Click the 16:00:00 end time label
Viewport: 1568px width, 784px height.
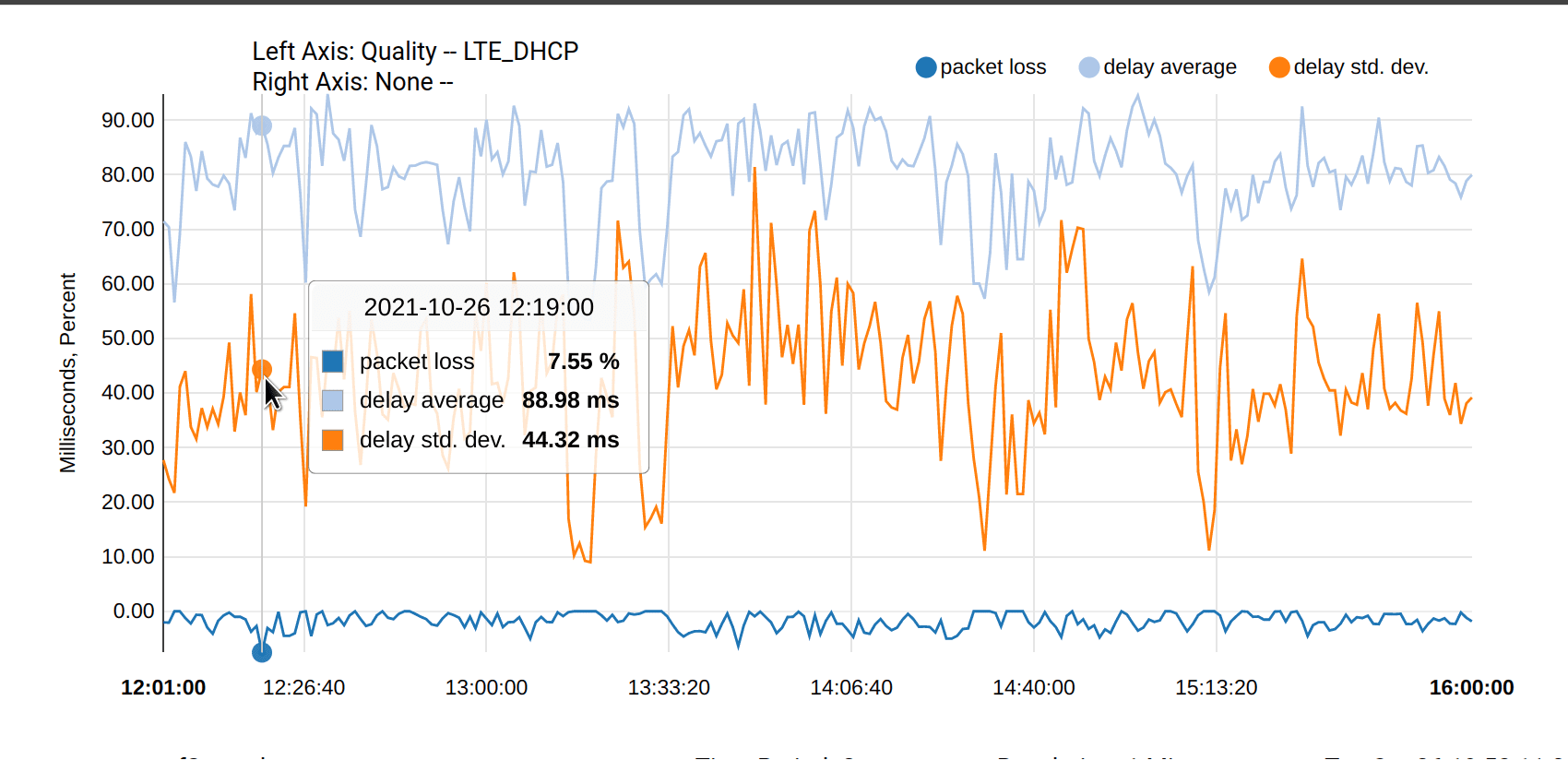coord(1472,688)
